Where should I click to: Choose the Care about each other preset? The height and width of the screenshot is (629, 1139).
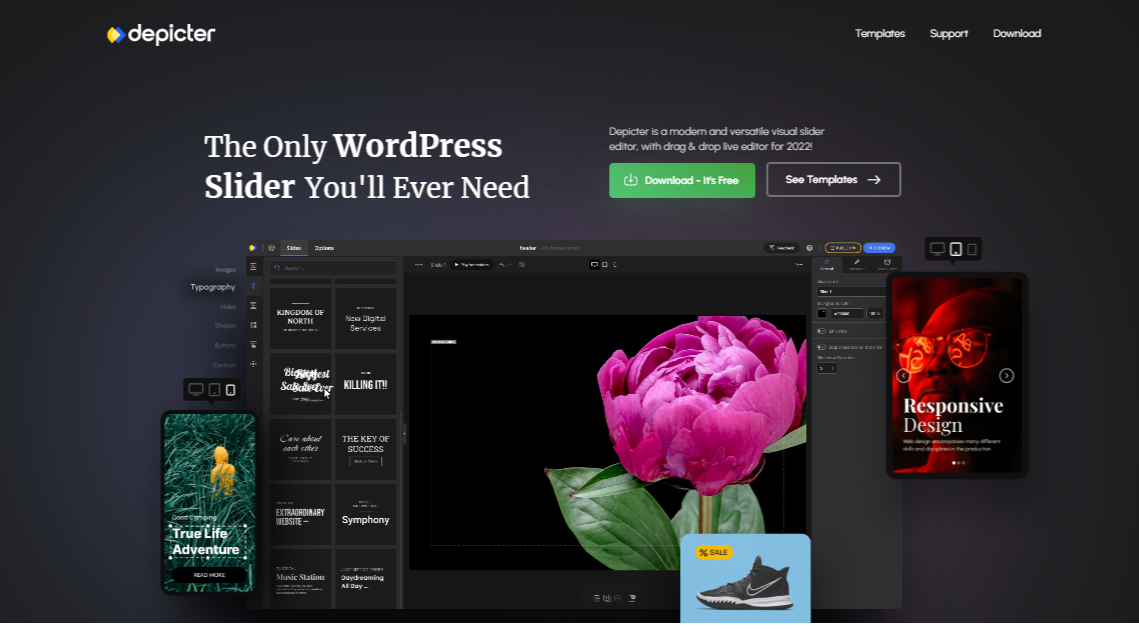coord(301,449)
